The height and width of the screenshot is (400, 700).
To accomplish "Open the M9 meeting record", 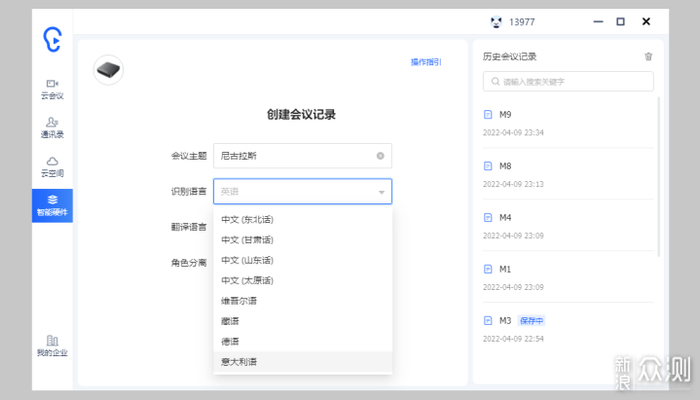I will pyautogui.click(x=568, y=123).
